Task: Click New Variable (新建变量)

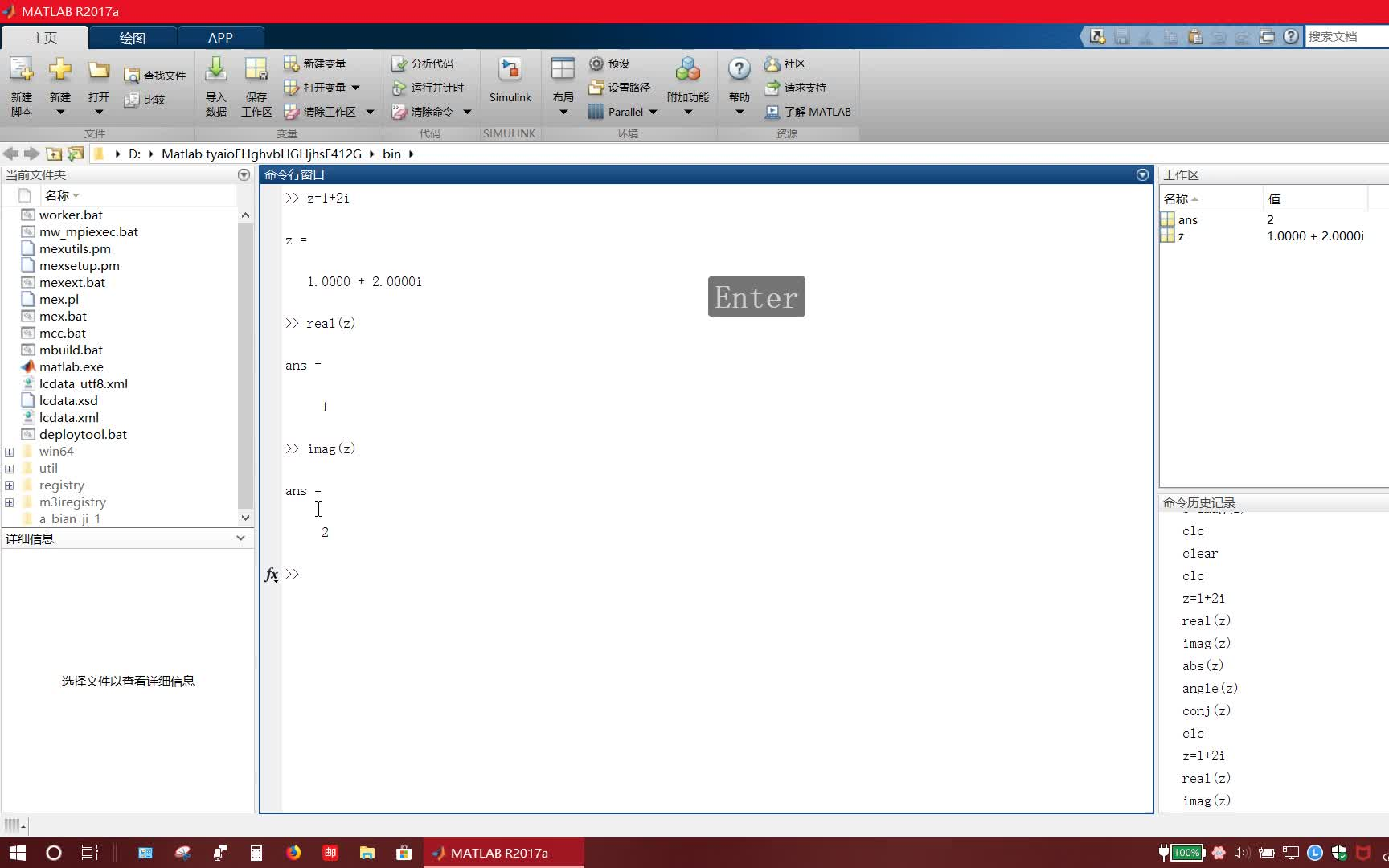Action: [315, 63]
